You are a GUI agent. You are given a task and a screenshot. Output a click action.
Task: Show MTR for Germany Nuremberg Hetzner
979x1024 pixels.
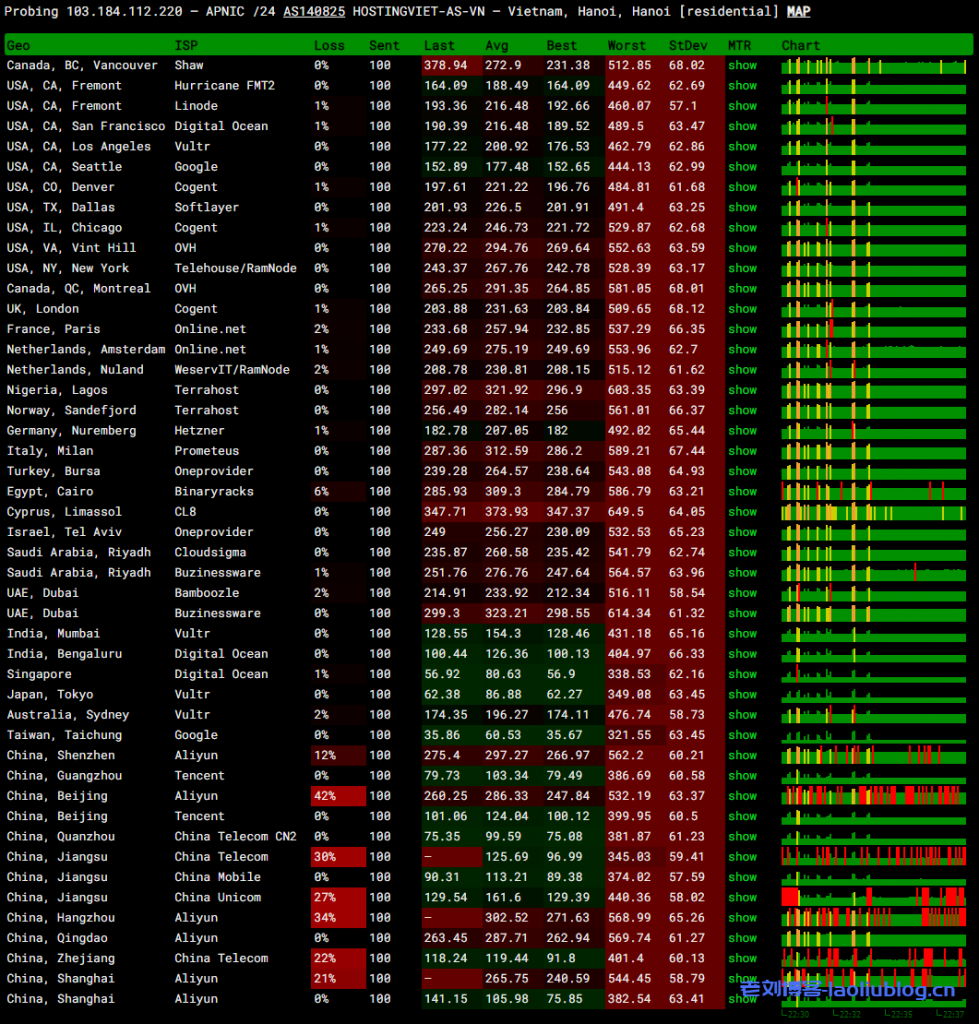coord(742,430)
